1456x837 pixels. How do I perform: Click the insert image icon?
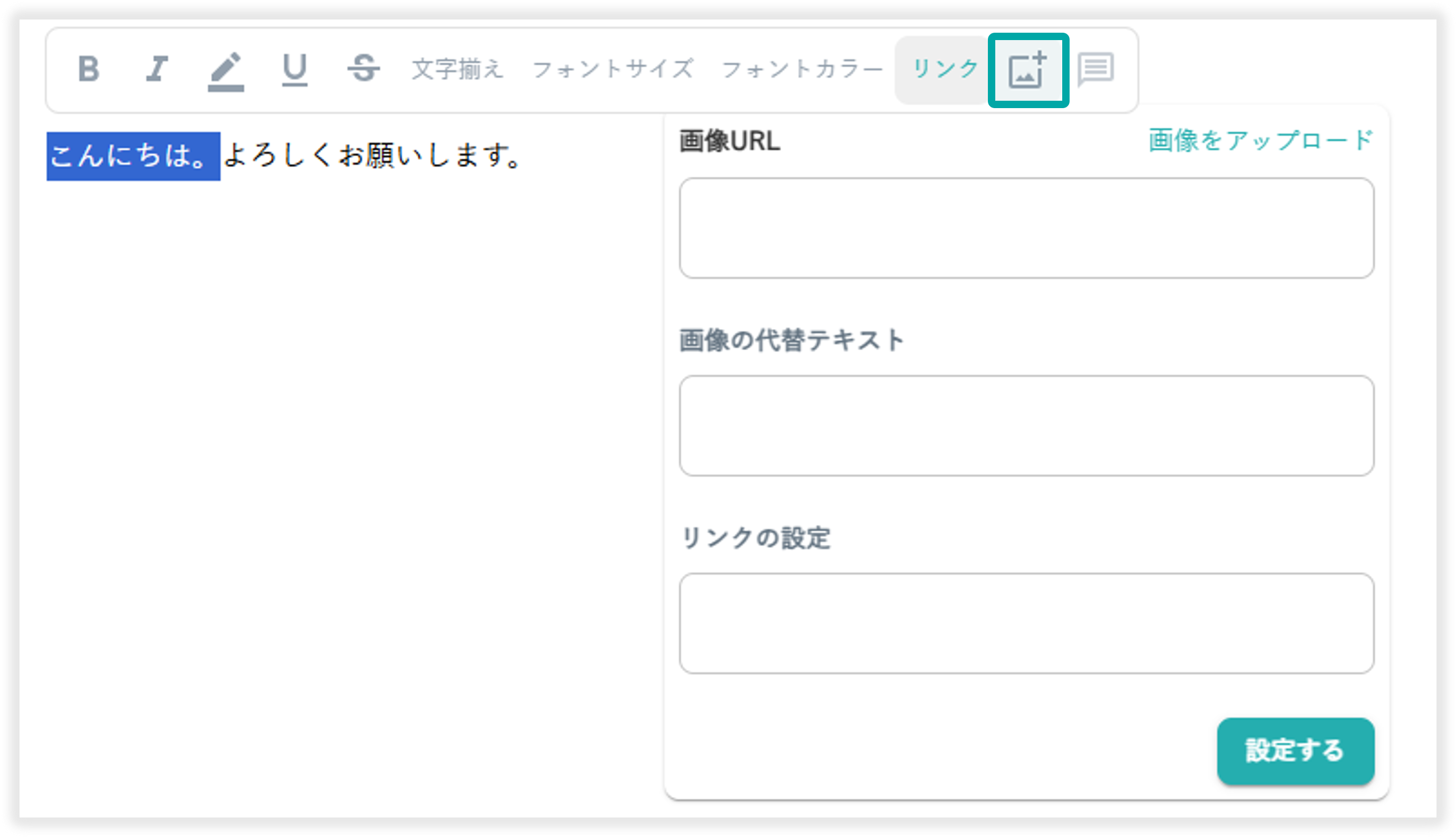(1028, 71)
